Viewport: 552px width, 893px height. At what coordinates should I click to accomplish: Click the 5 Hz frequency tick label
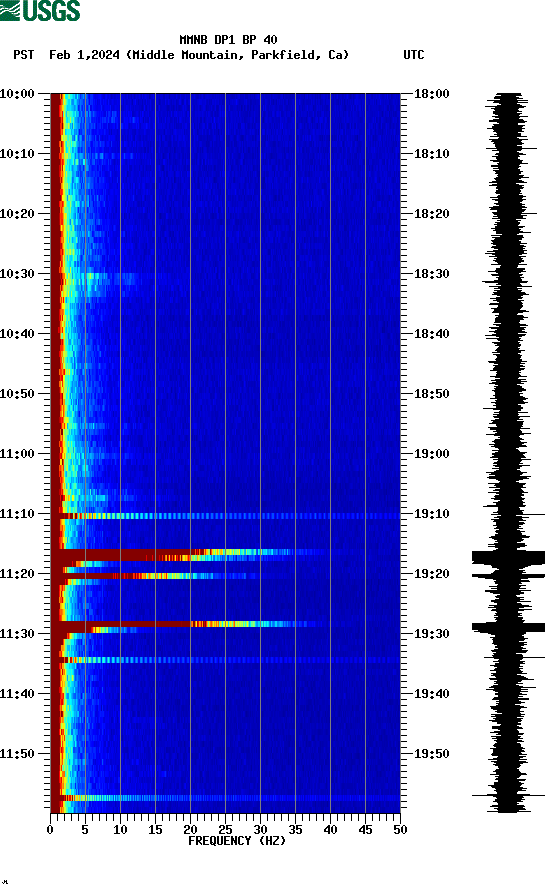(85, 830)
